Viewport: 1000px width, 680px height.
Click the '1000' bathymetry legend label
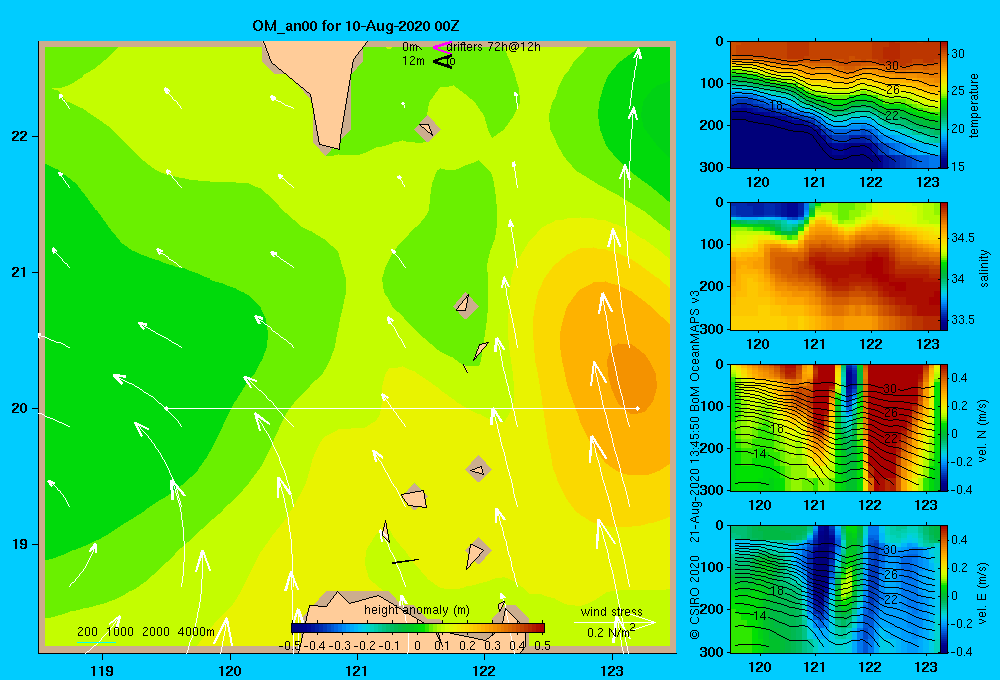point(120,632)
